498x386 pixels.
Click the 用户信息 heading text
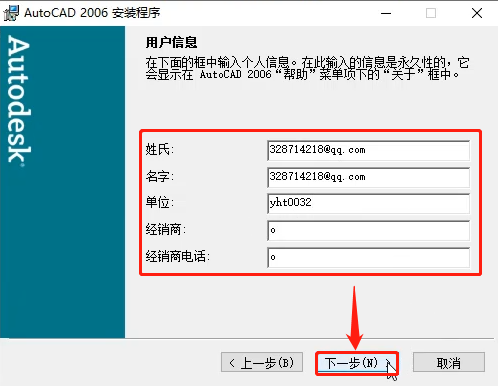coord(171,42)
